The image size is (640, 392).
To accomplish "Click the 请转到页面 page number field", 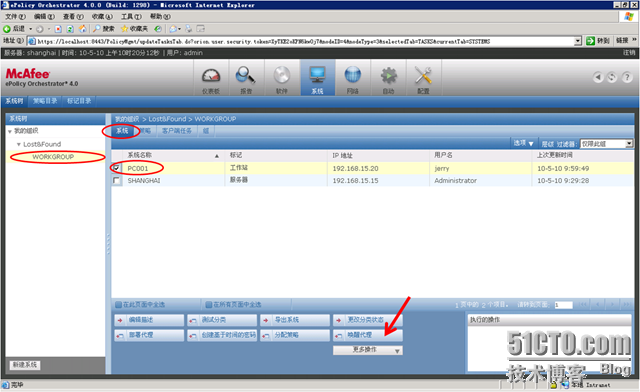I will point(563,305).
